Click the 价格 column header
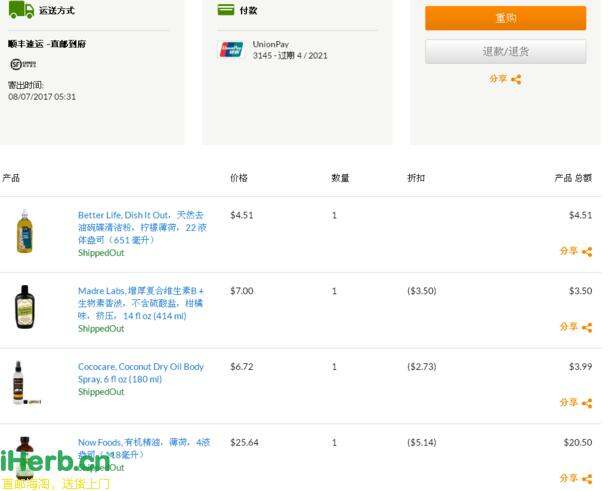 tap(239, 178)
